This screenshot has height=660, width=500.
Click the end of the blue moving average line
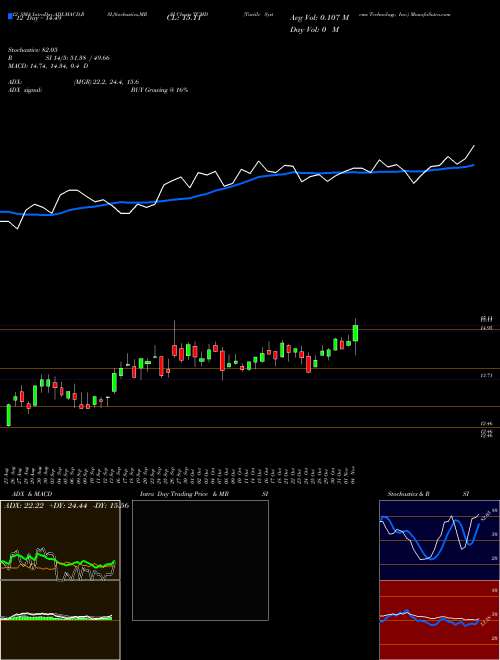(474, 165)
